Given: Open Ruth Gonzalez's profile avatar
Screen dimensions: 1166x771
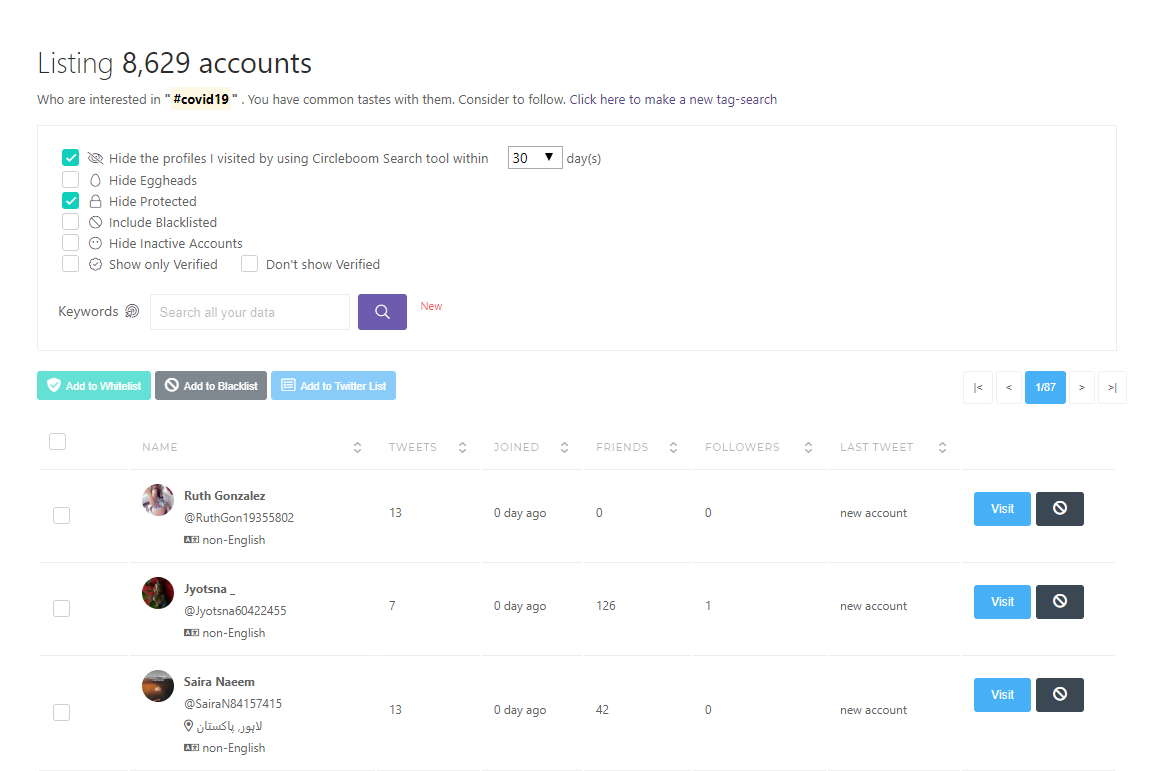Looking at the screenshot, I should 158,500.
